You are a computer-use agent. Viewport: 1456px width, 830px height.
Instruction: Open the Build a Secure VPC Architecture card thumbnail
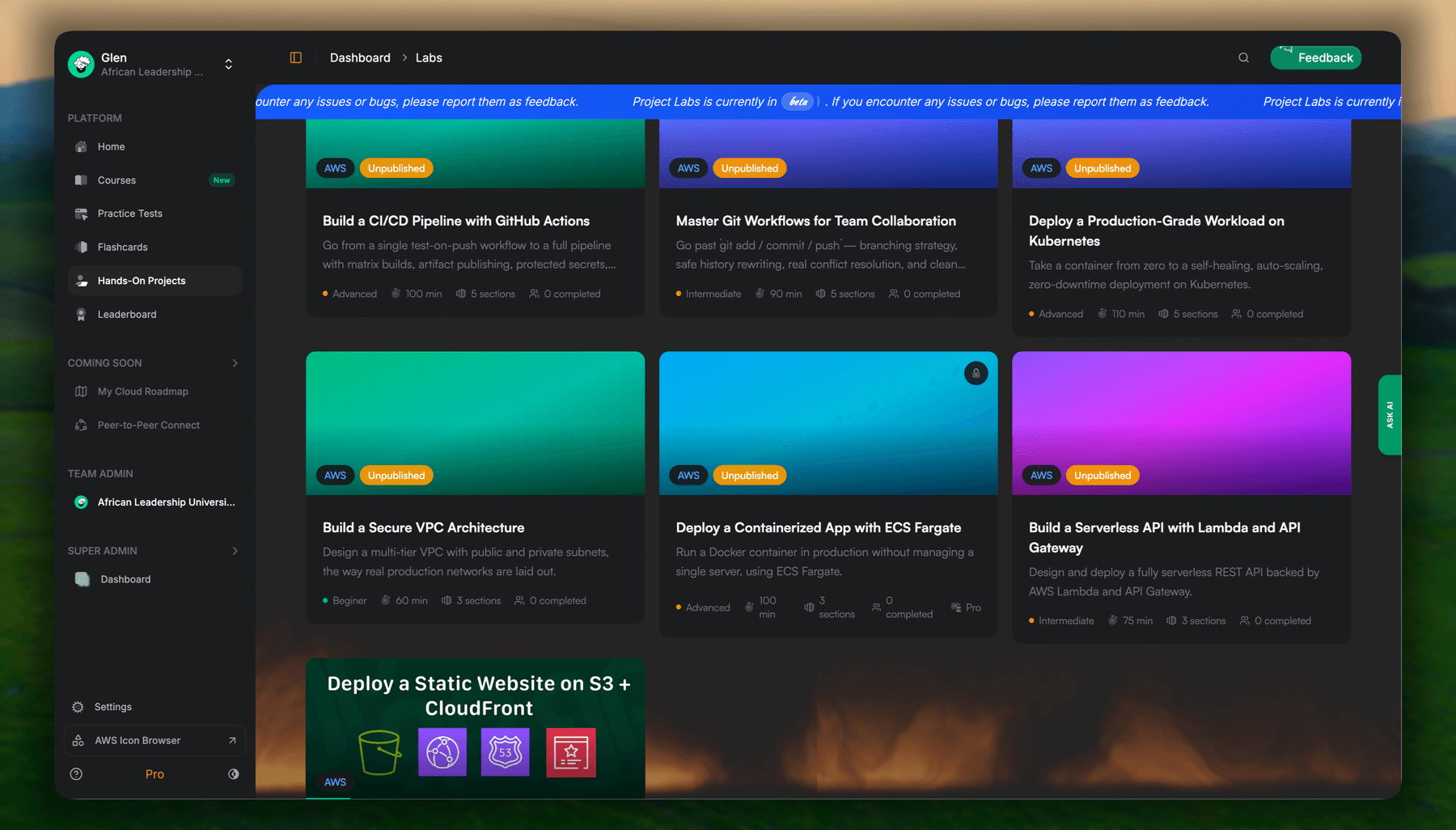tap(476, 423)
